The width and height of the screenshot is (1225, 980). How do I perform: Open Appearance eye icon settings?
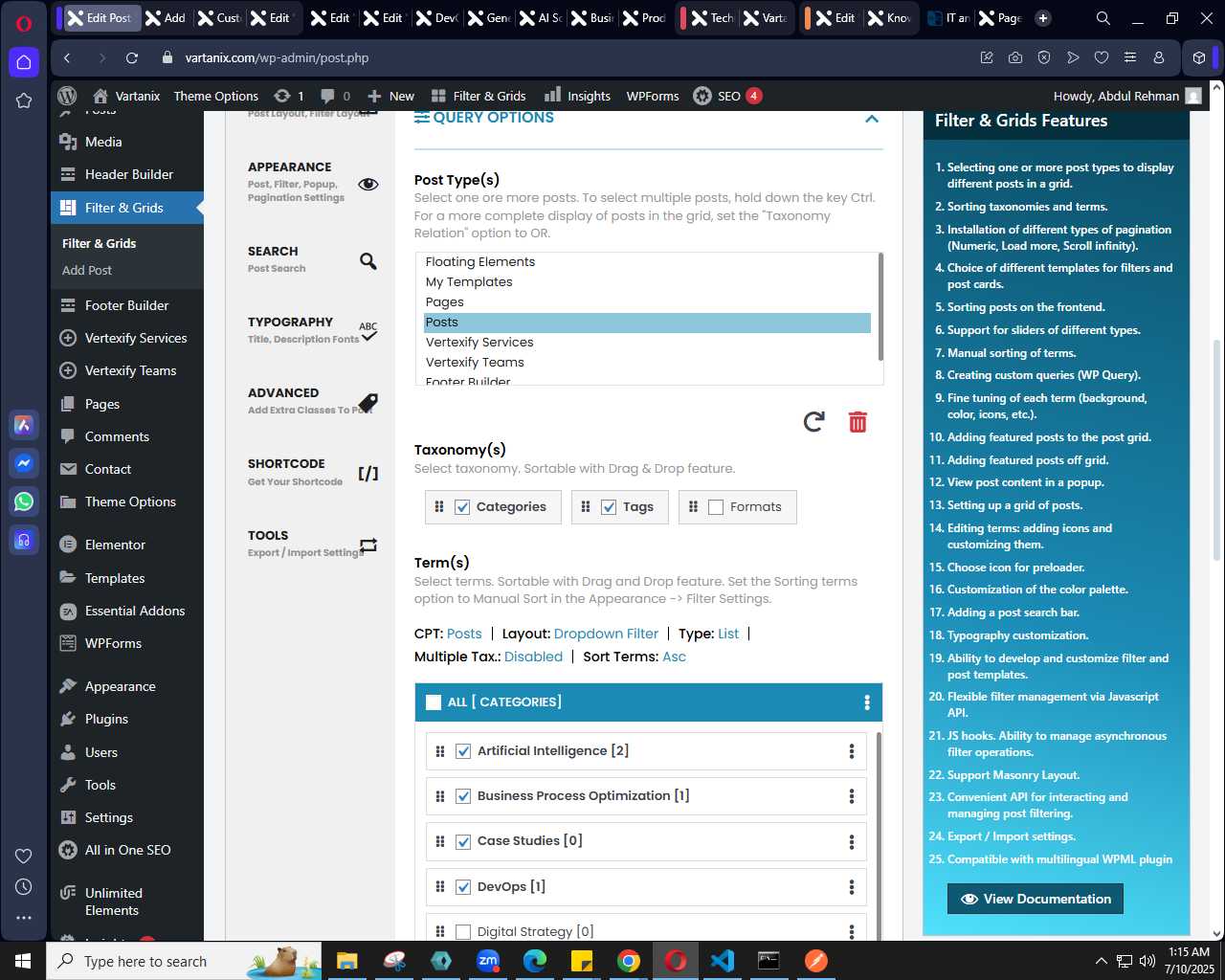(367, 184)
